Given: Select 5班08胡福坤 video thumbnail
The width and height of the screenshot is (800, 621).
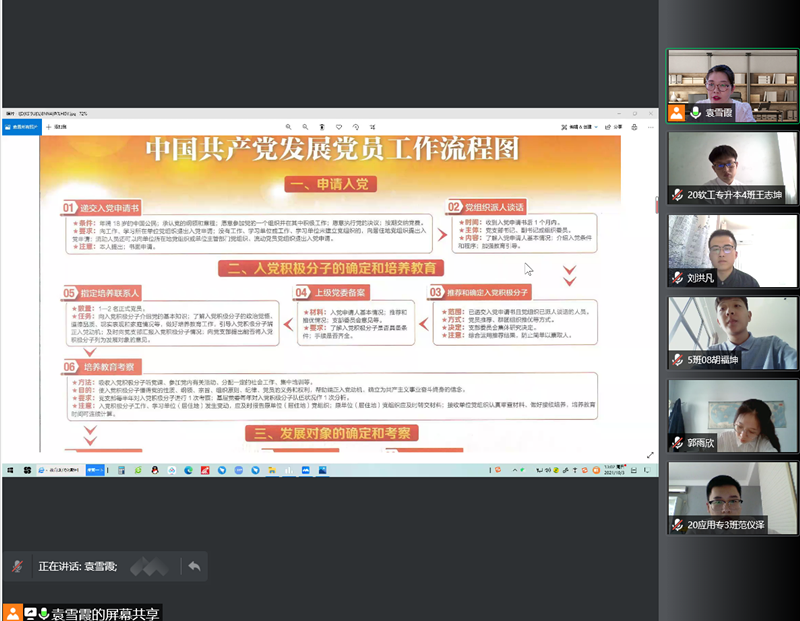Looking at the screenshot, I should coord(732,333).
